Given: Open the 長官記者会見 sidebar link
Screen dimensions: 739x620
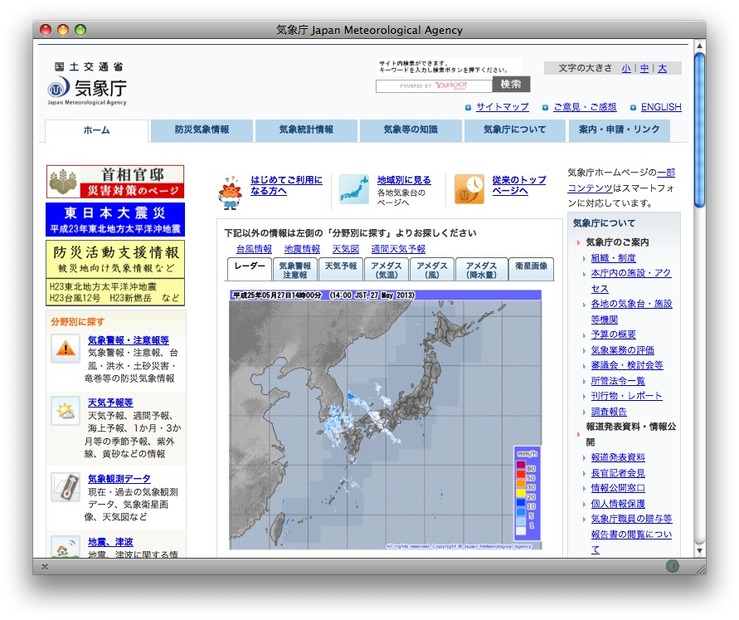Looking at the screenshot, I should [618, 473].
